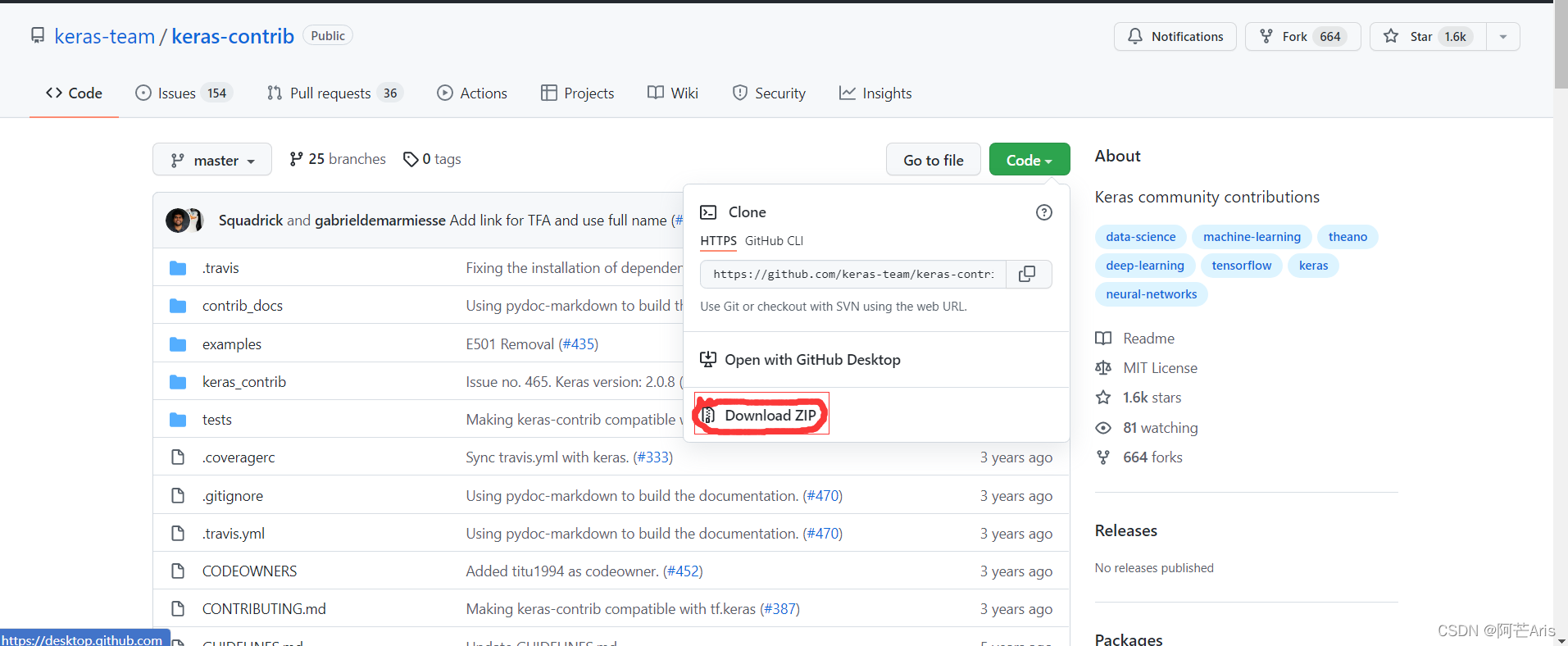The width and height of the screenshot is (1568, 646).
Task: Toggle the green Code dropdown
Action: (1029, 160)
